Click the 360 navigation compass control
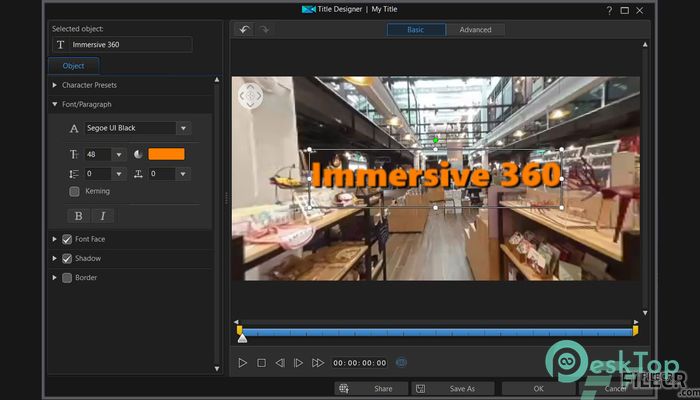700x400 pixels. [250, 95]
